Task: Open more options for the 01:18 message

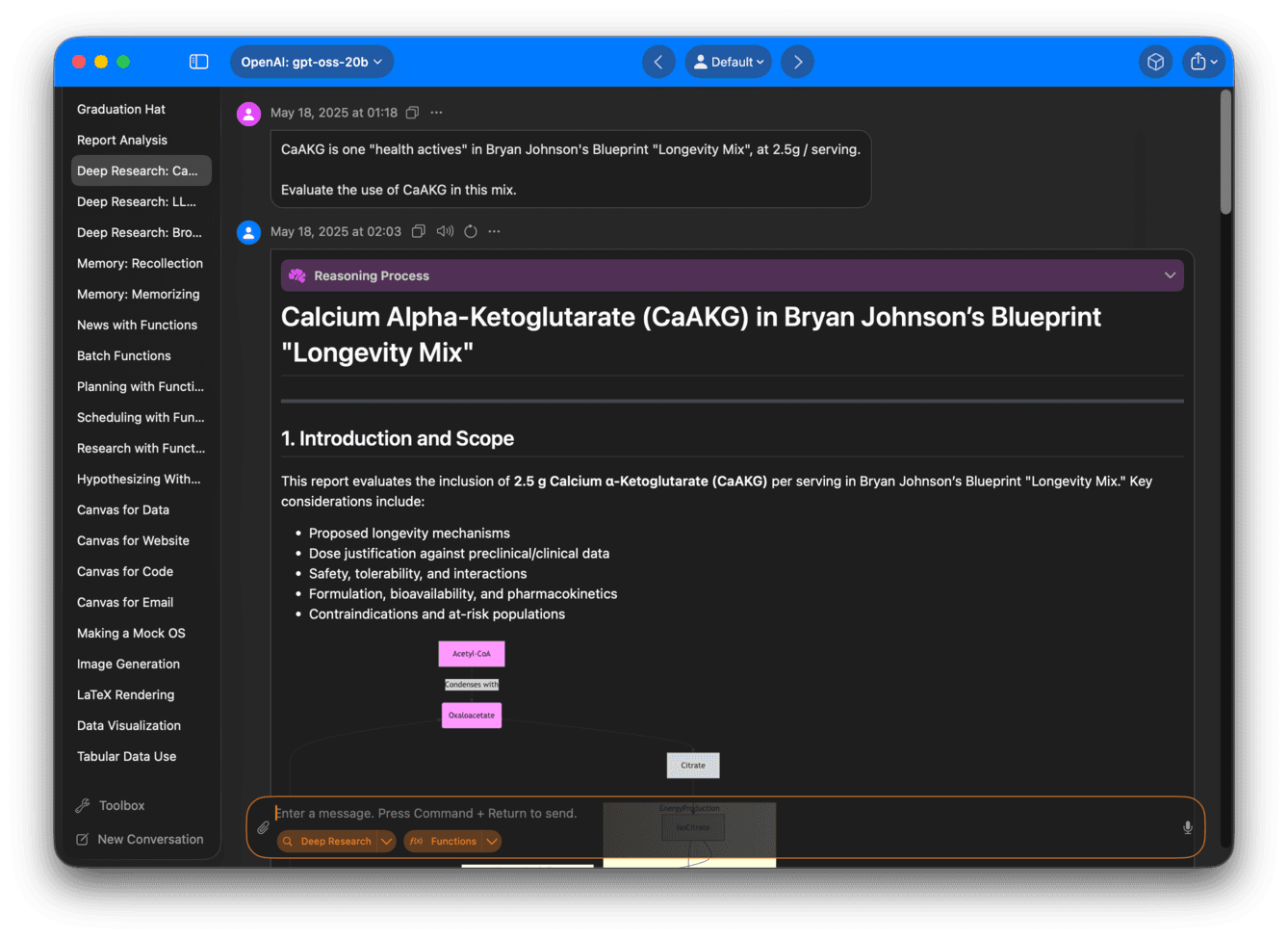Action: 436,113
